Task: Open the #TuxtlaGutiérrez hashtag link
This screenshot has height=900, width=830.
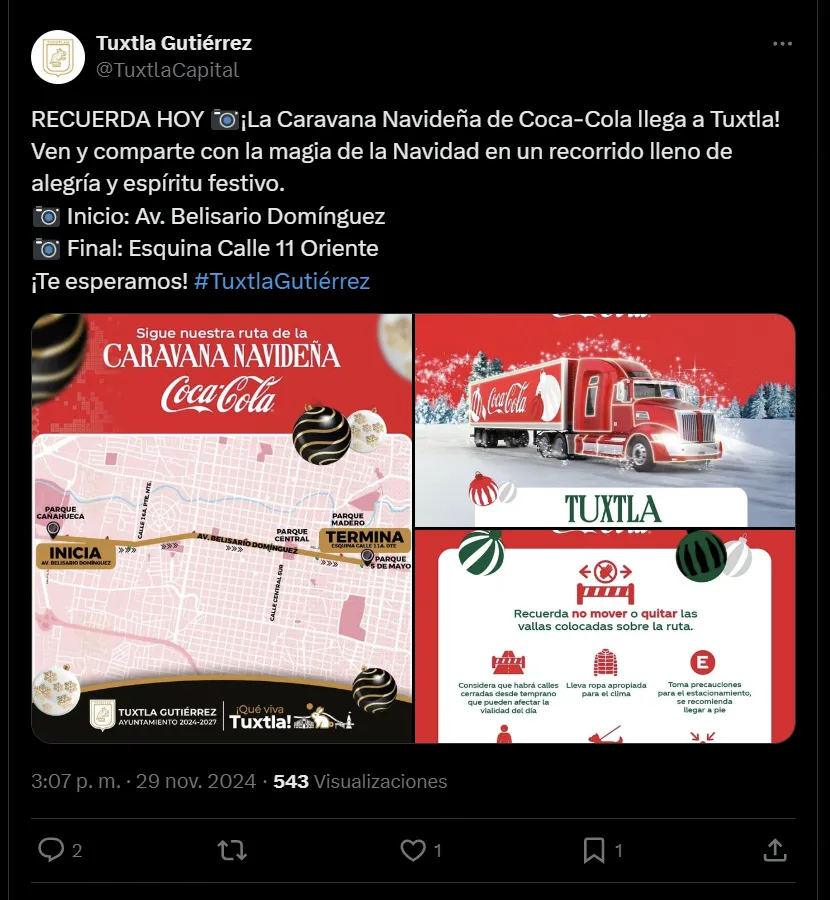Action: pos(282,281)
